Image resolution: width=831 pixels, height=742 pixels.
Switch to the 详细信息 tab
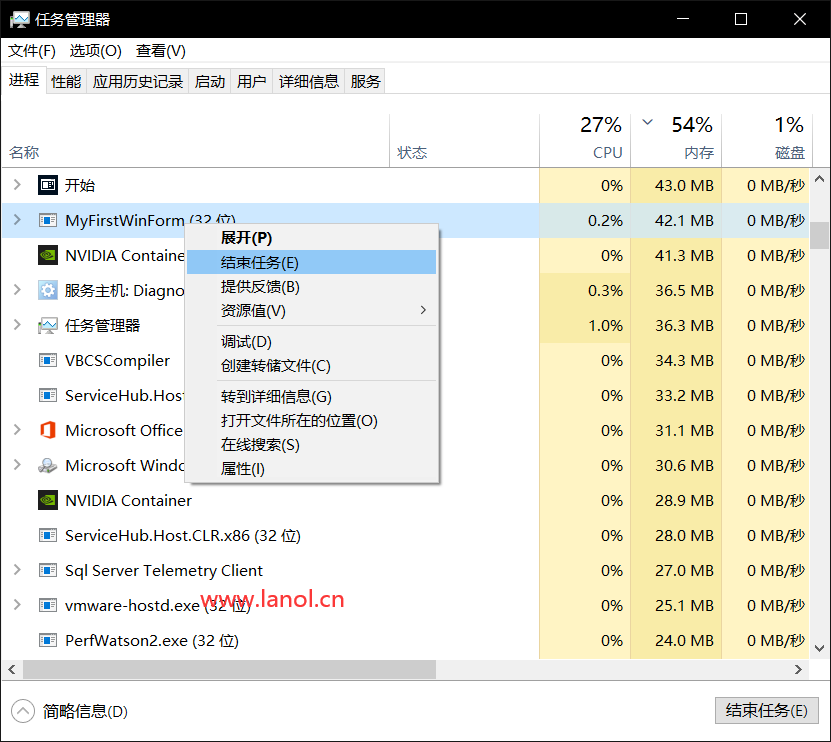pos(308,81)
